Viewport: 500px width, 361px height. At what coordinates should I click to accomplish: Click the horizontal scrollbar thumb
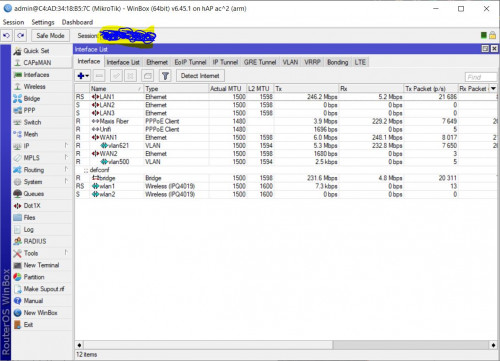point(208,345)
